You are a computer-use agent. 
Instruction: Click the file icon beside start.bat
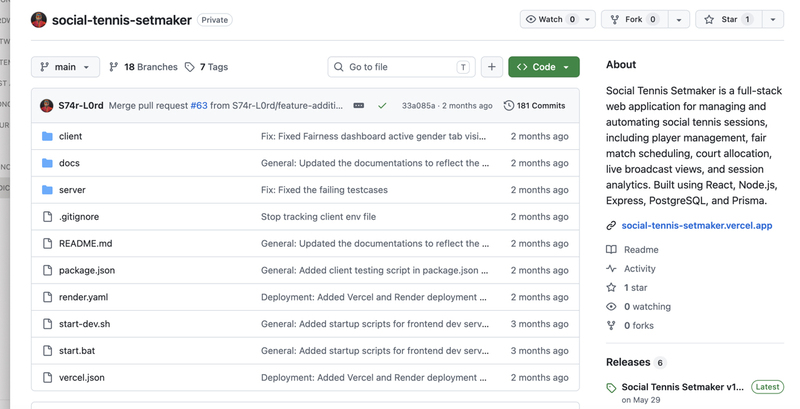47,350
